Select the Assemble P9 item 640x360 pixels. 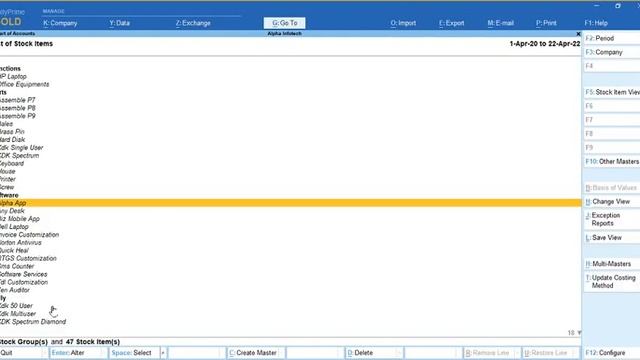18,116
